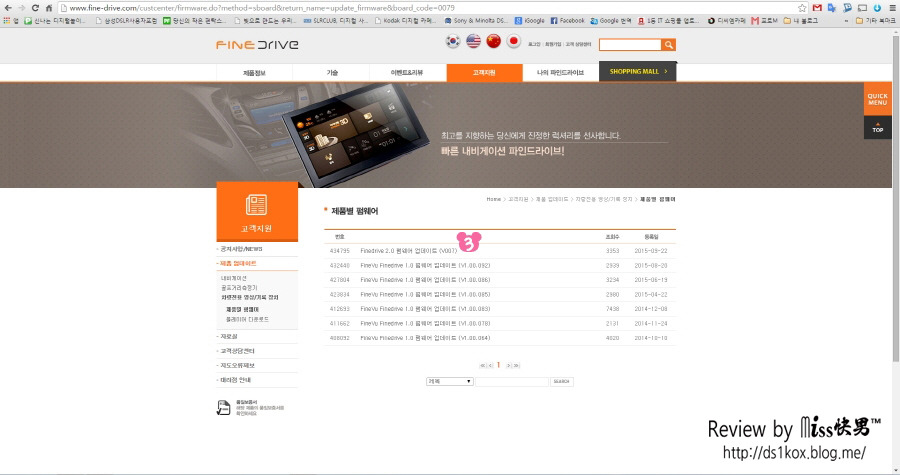Open Finedrive 1.0 firmware V1.00.064 post
This screenshot has width=900, height=475.
pos(425,338)
